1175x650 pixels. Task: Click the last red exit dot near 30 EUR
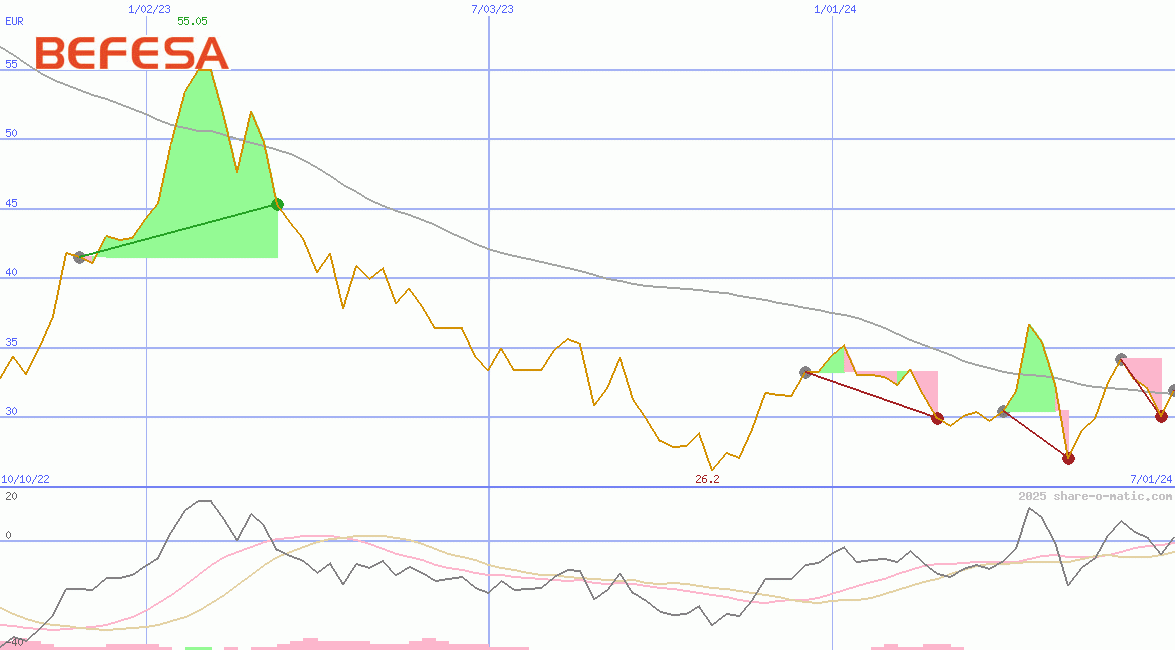(x=1161, y=416)
